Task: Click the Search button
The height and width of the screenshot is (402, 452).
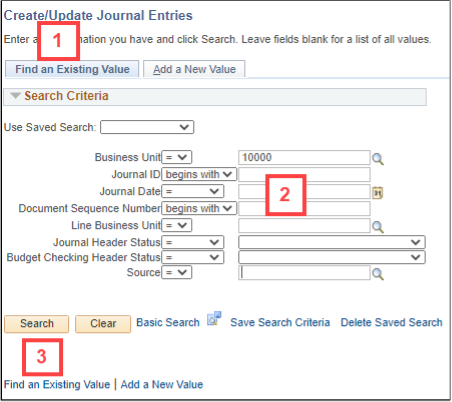Action: 37,324
